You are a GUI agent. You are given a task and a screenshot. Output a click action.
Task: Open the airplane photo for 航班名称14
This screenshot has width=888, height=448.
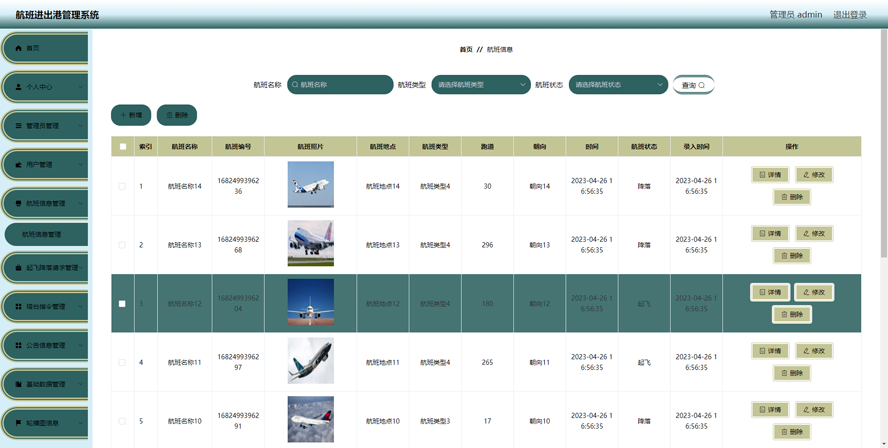pyautogui.click(x=310, y=185)
